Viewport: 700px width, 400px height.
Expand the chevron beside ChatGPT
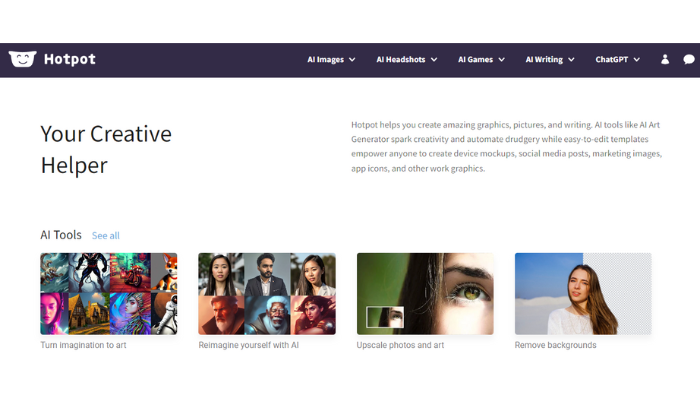(637, 59)
